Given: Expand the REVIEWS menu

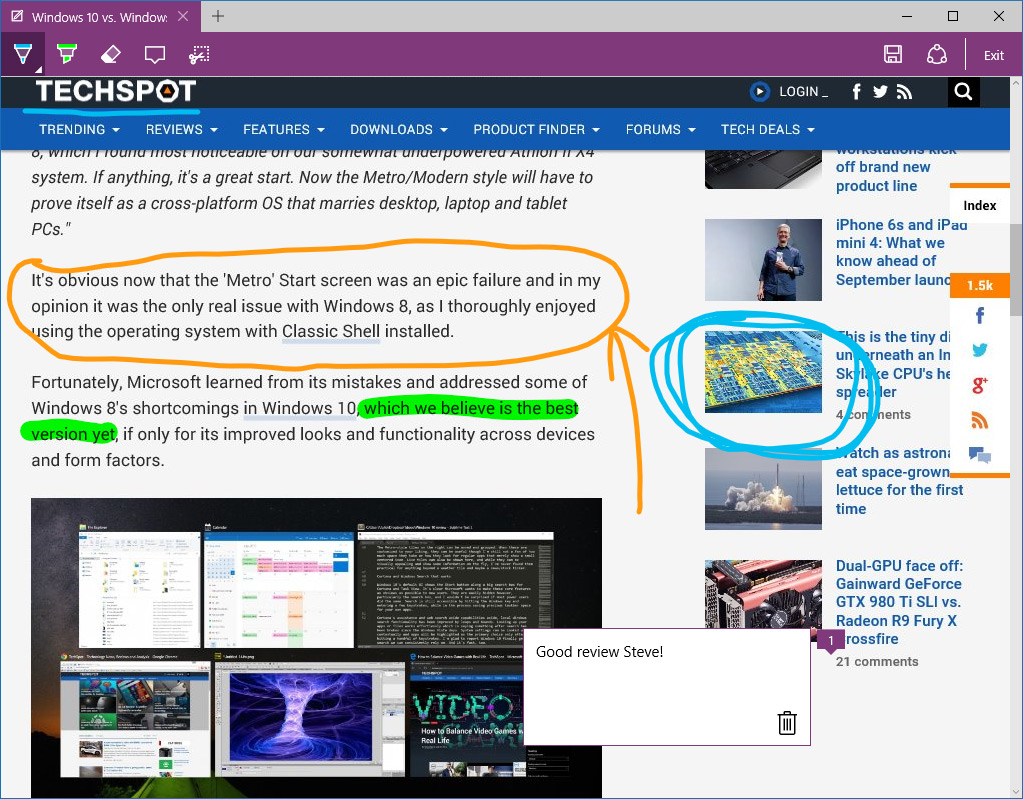Looking at the screenshot, I should pyautogui.click(x=181, y=129).
